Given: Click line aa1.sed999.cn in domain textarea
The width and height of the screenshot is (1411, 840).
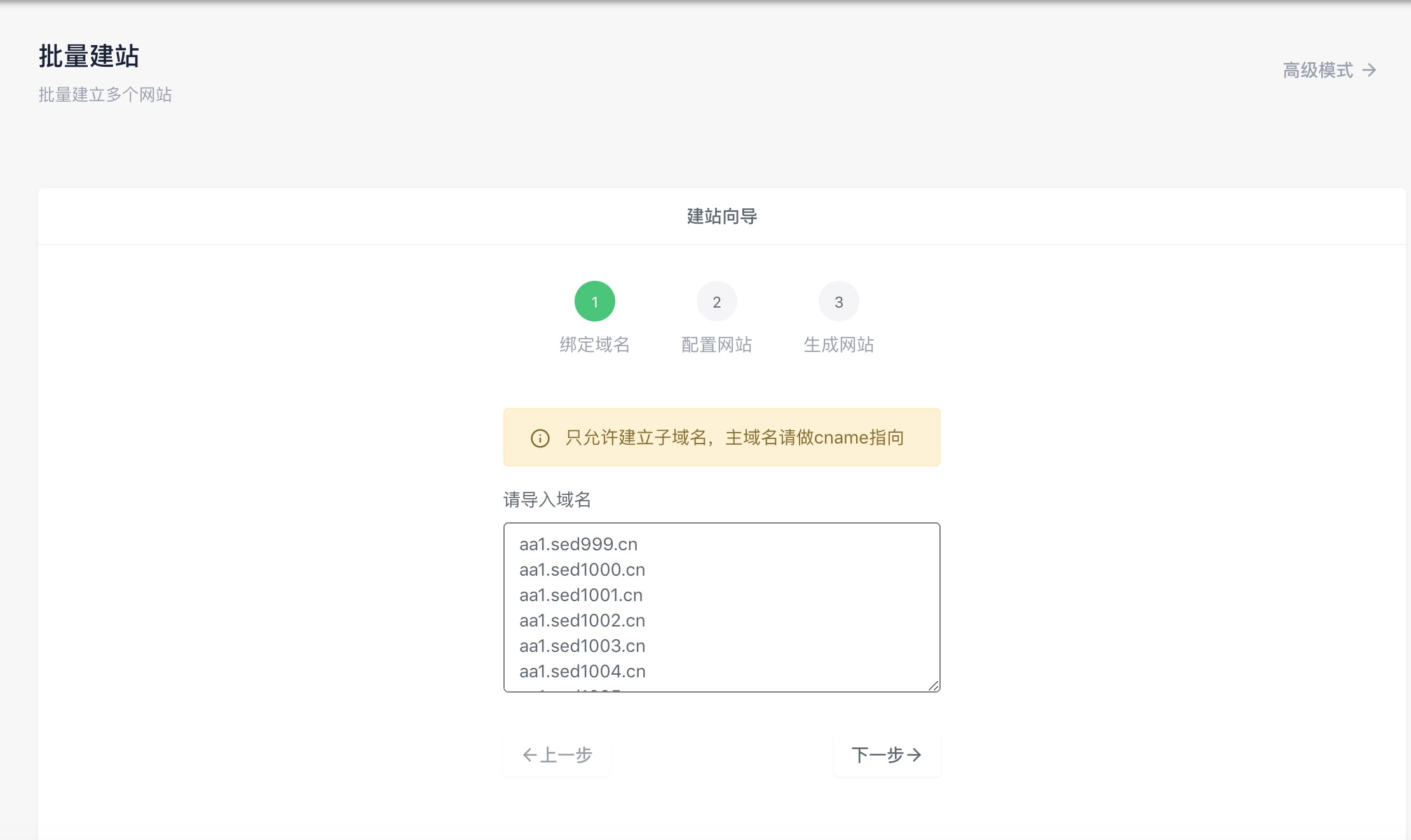Looking at the screenshot, I should click(578, 544).
